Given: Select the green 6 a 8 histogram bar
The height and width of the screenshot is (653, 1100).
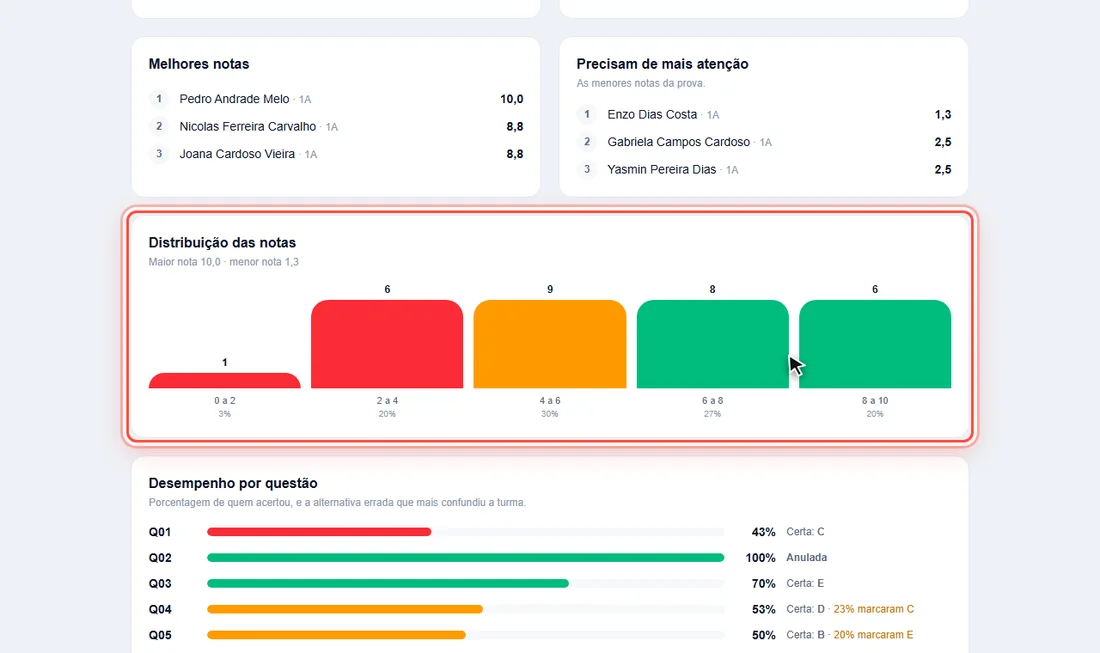Looking at the screenshot, I should (713, 344).
